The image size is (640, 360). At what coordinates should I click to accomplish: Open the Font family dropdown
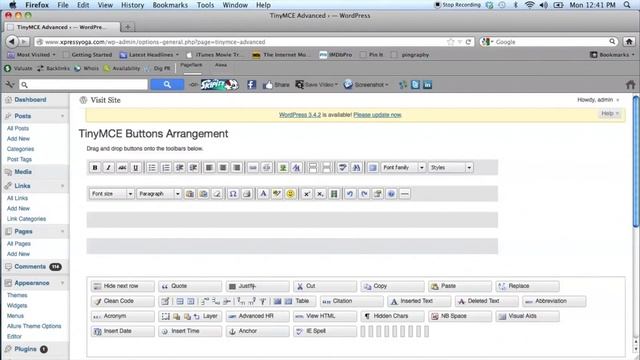[403, 167]
